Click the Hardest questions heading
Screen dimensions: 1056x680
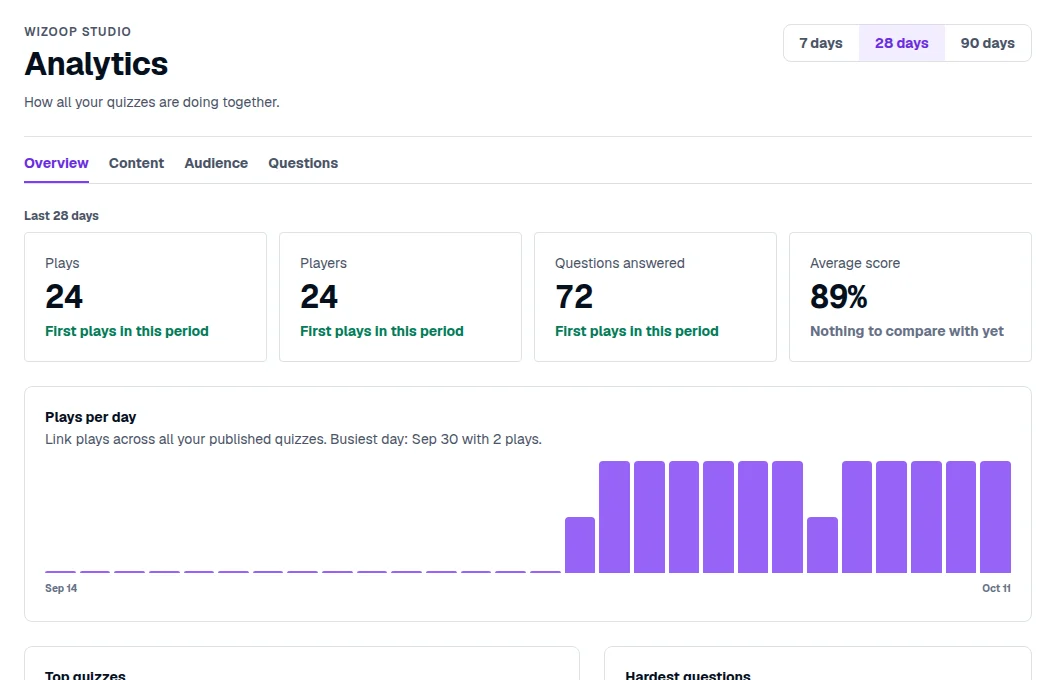click(x=688, y=674)
